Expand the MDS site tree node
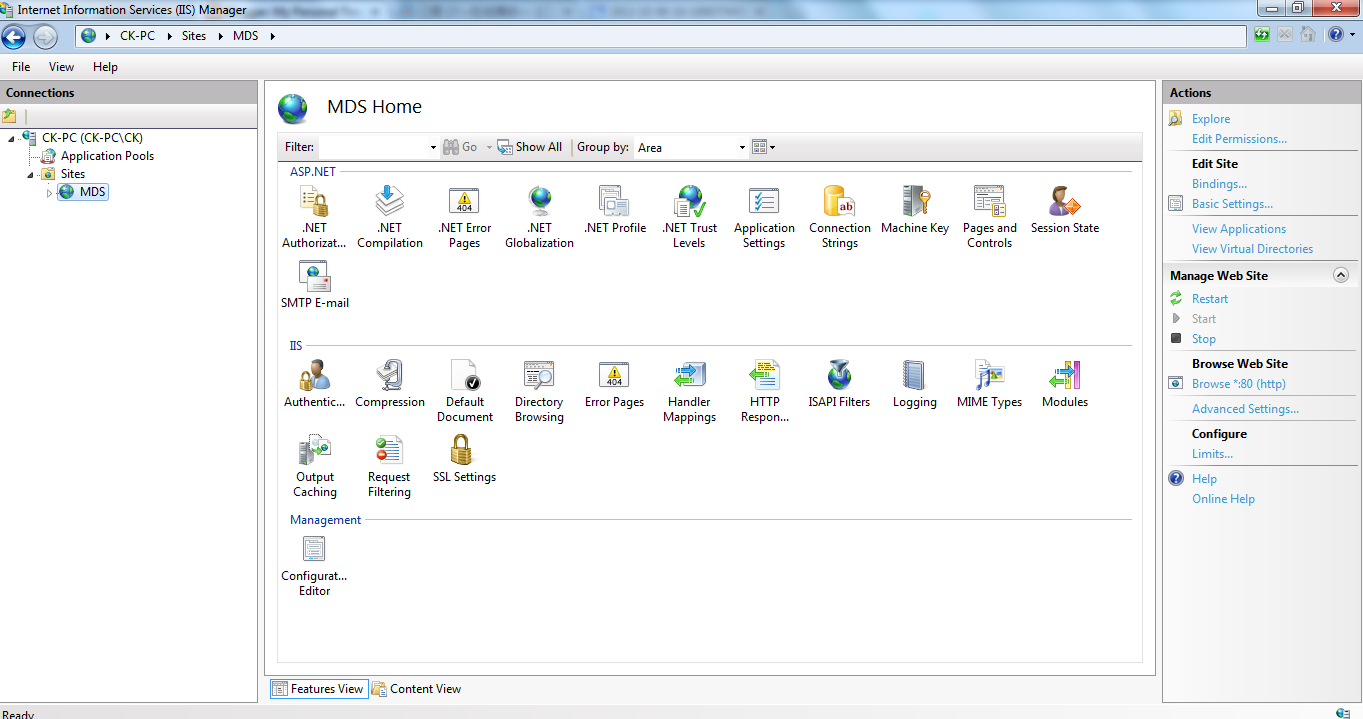This screenshot has height=719, width=1363. (50, 192)
